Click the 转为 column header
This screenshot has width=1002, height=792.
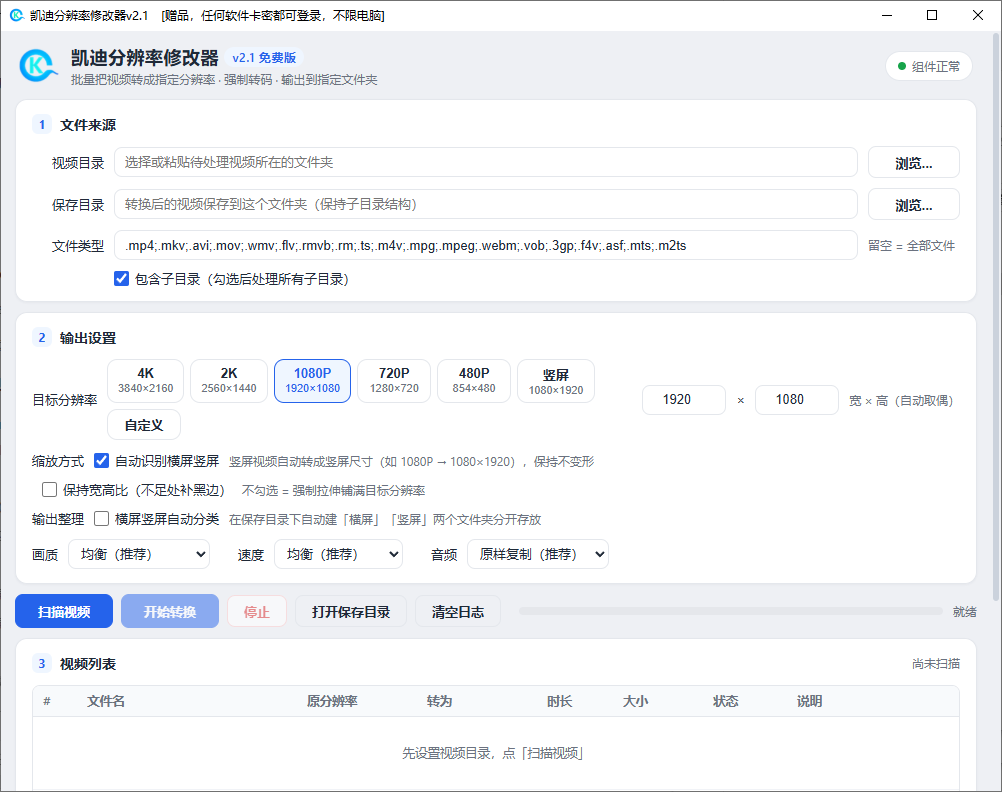(440, 701)
